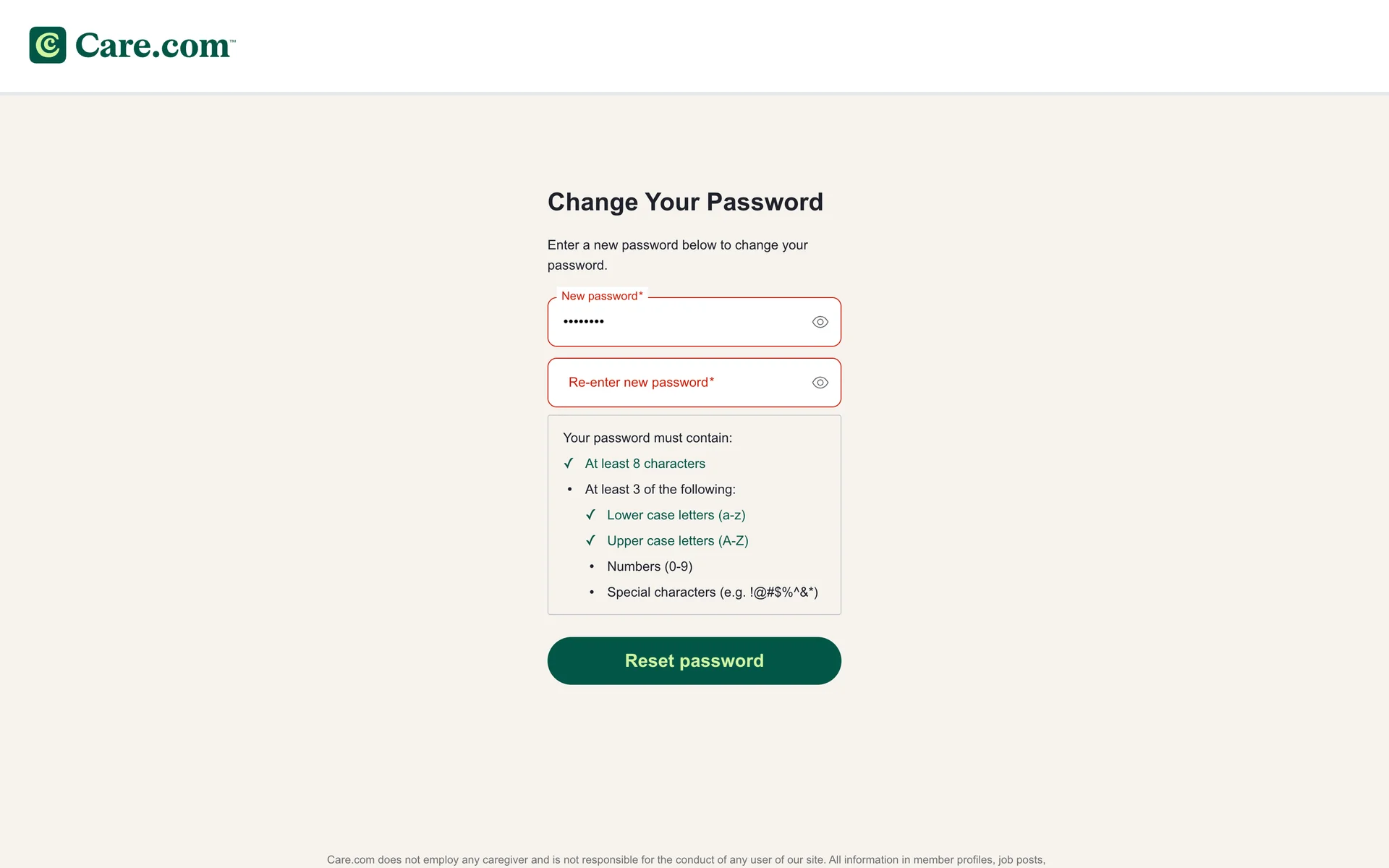Viewport: 1389px width, 868px height.
Task: Click the "Lower case letters (a-z)" text
Action: point(676,515)
